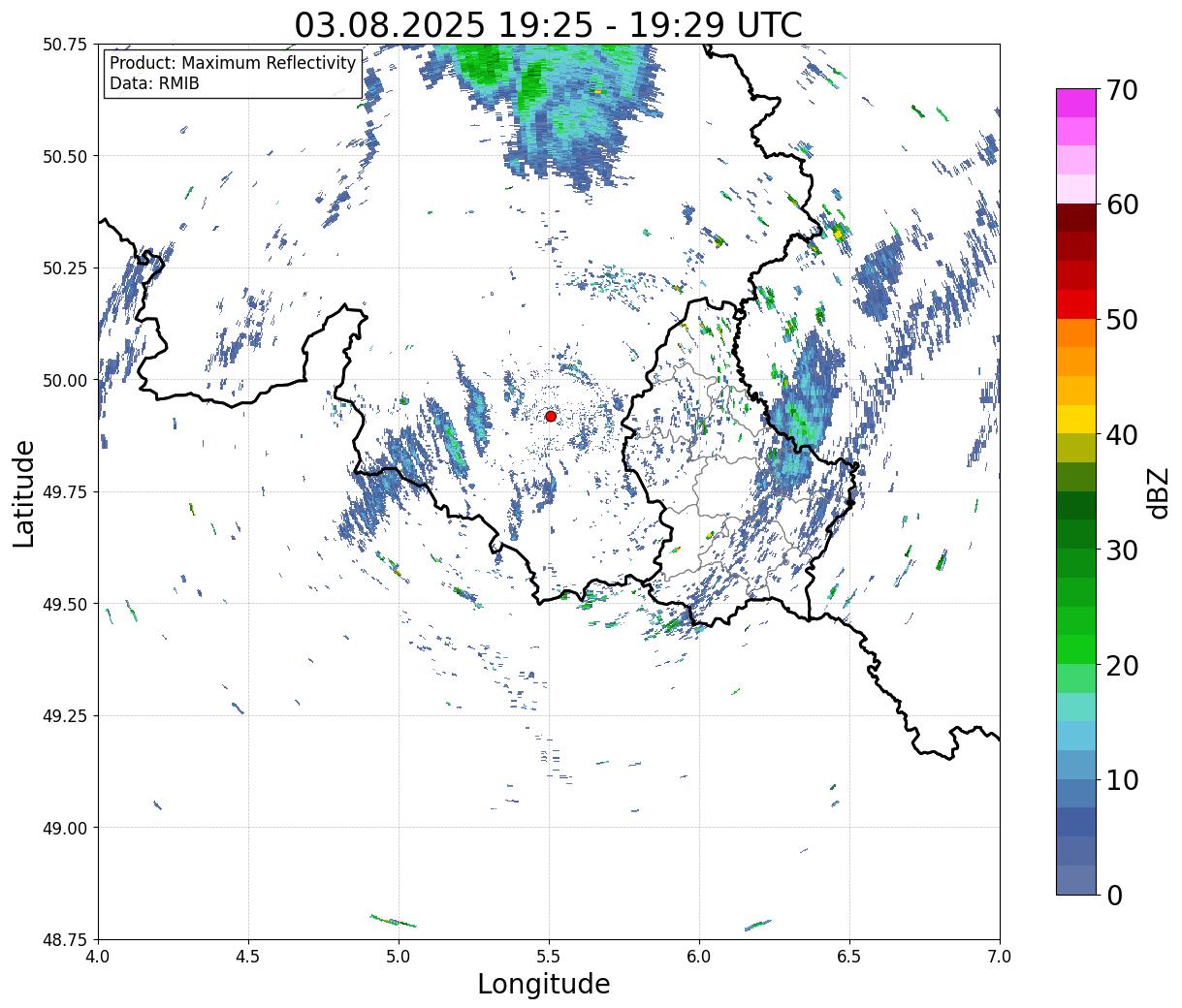1182x1008 pixels.
Task: Click latitude tick label "49.75"
Action: click(65, 492)
